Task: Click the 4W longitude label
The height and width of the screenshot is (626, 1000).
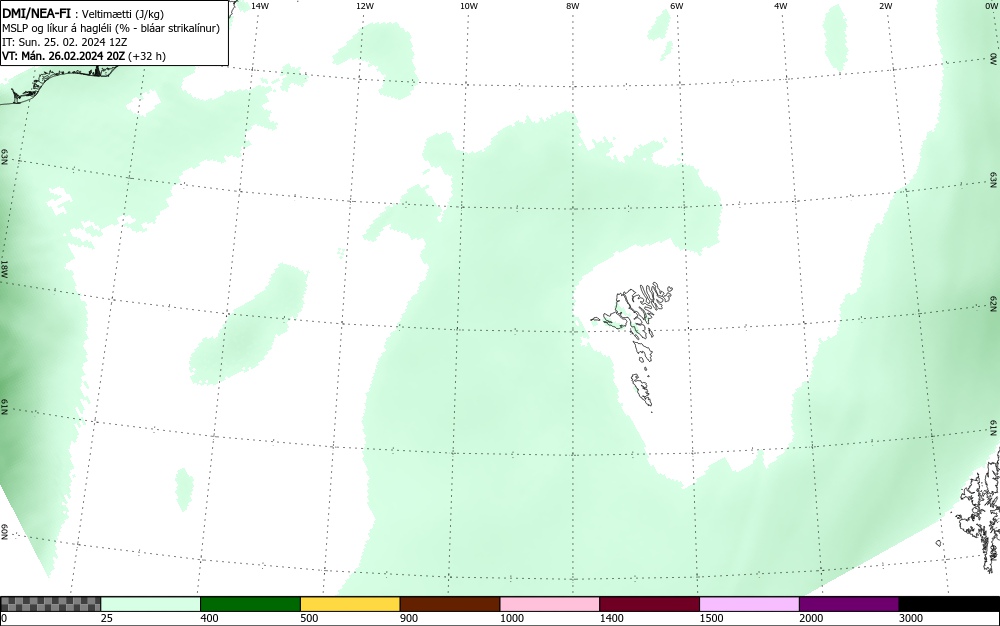Action: point(781,6)
